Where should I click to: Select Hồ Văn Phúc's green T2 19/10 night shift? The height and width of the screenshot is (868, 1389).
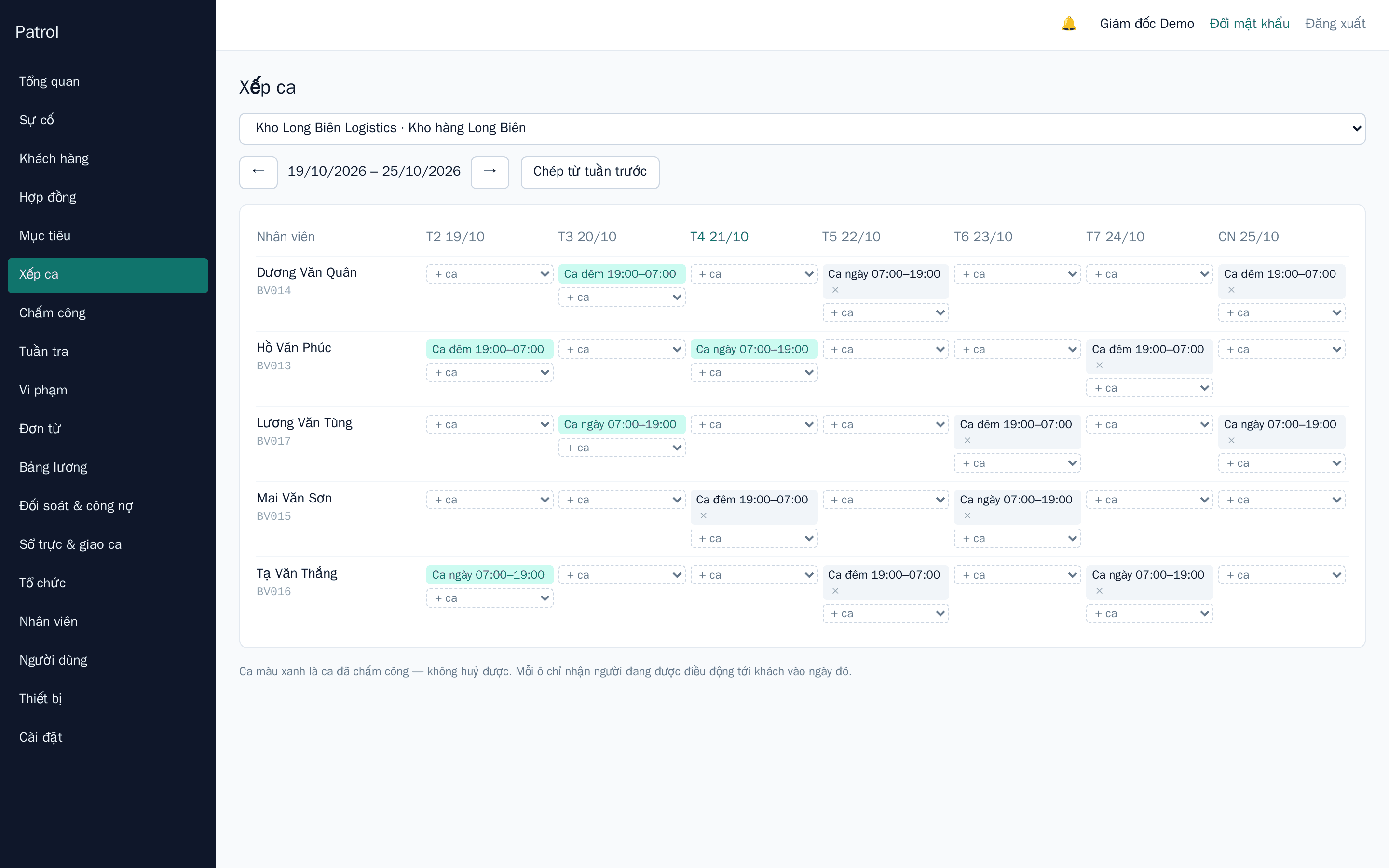[x=490, y=349]
